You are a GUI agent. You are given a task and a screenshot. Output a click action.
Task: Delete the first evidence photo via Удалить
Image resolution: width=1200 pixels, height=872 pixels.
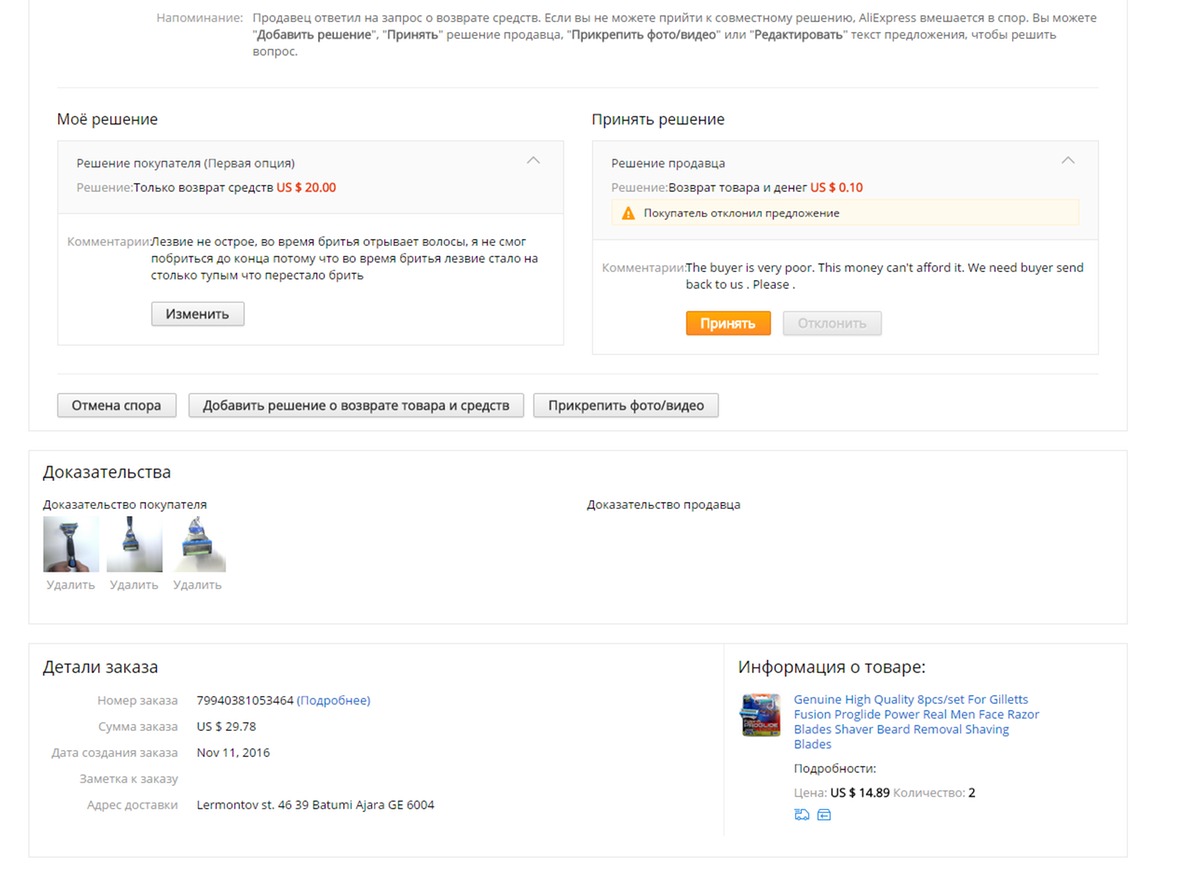(71, 585)
